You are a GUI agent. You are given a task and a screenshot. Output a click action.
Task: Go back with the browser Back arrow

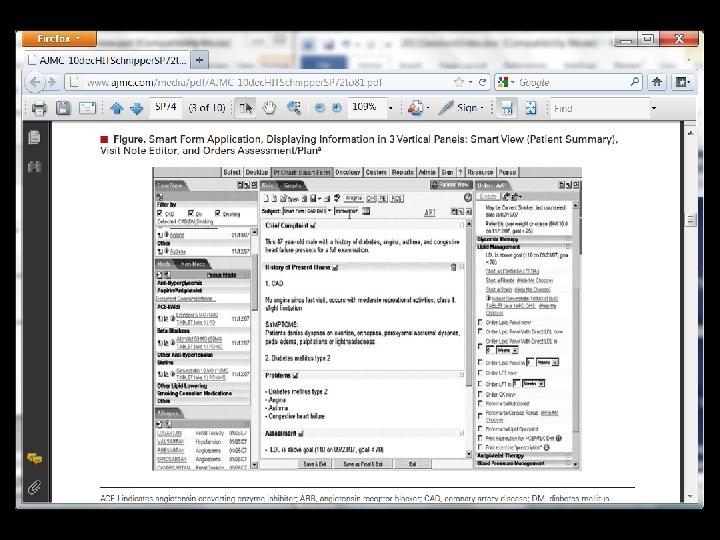(35, 83)
